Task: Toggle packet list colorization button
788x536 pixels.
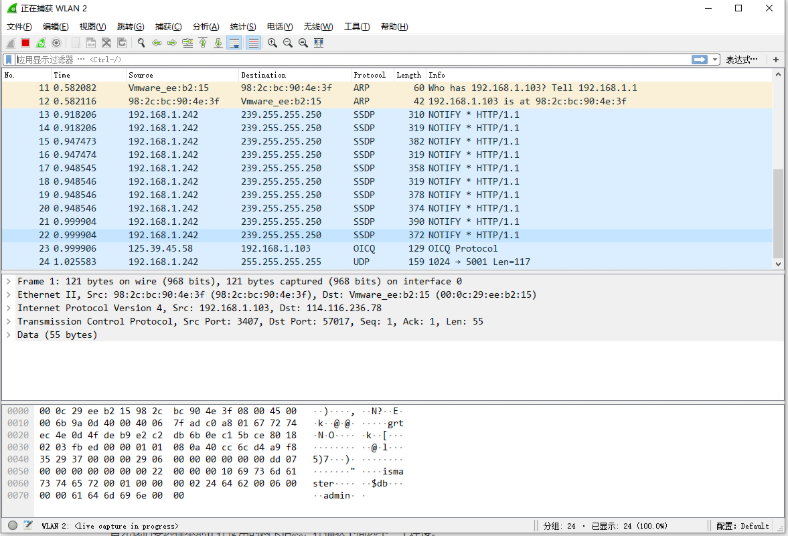Action: coord(253,43)
